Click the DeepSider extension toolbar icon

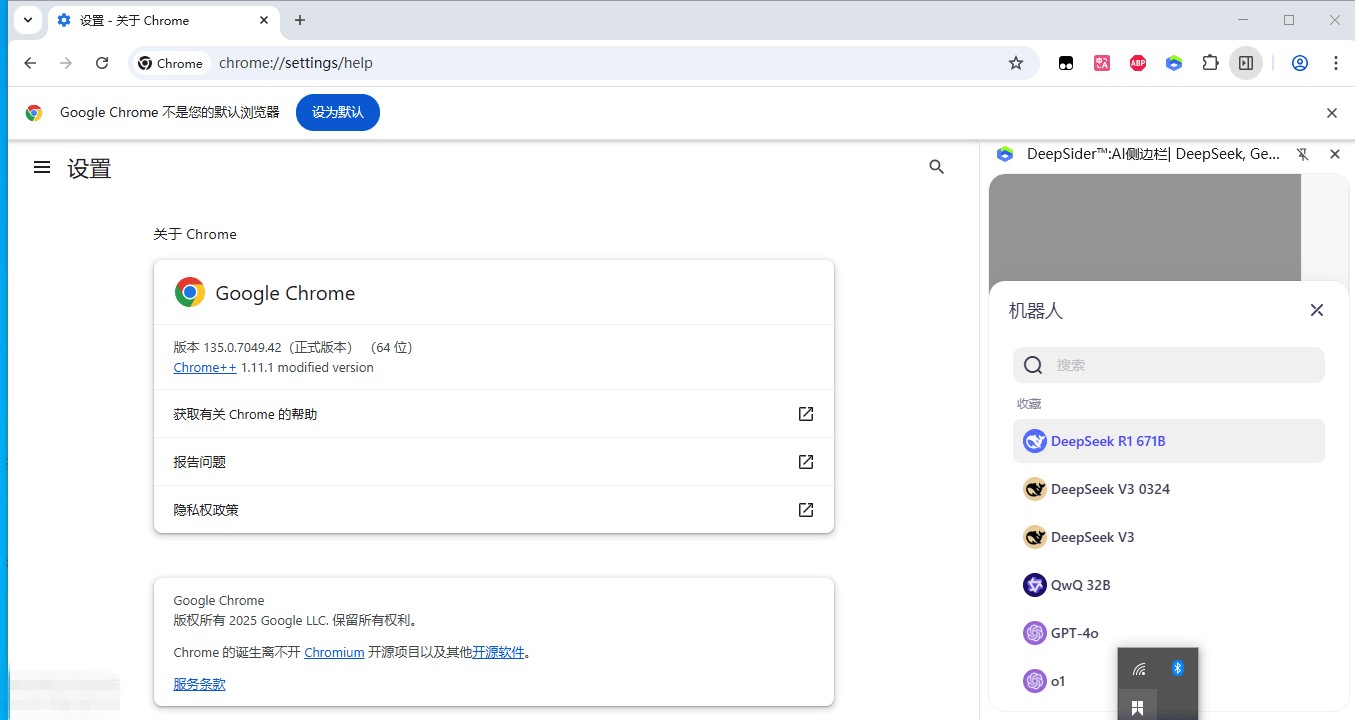point(1174,63)
